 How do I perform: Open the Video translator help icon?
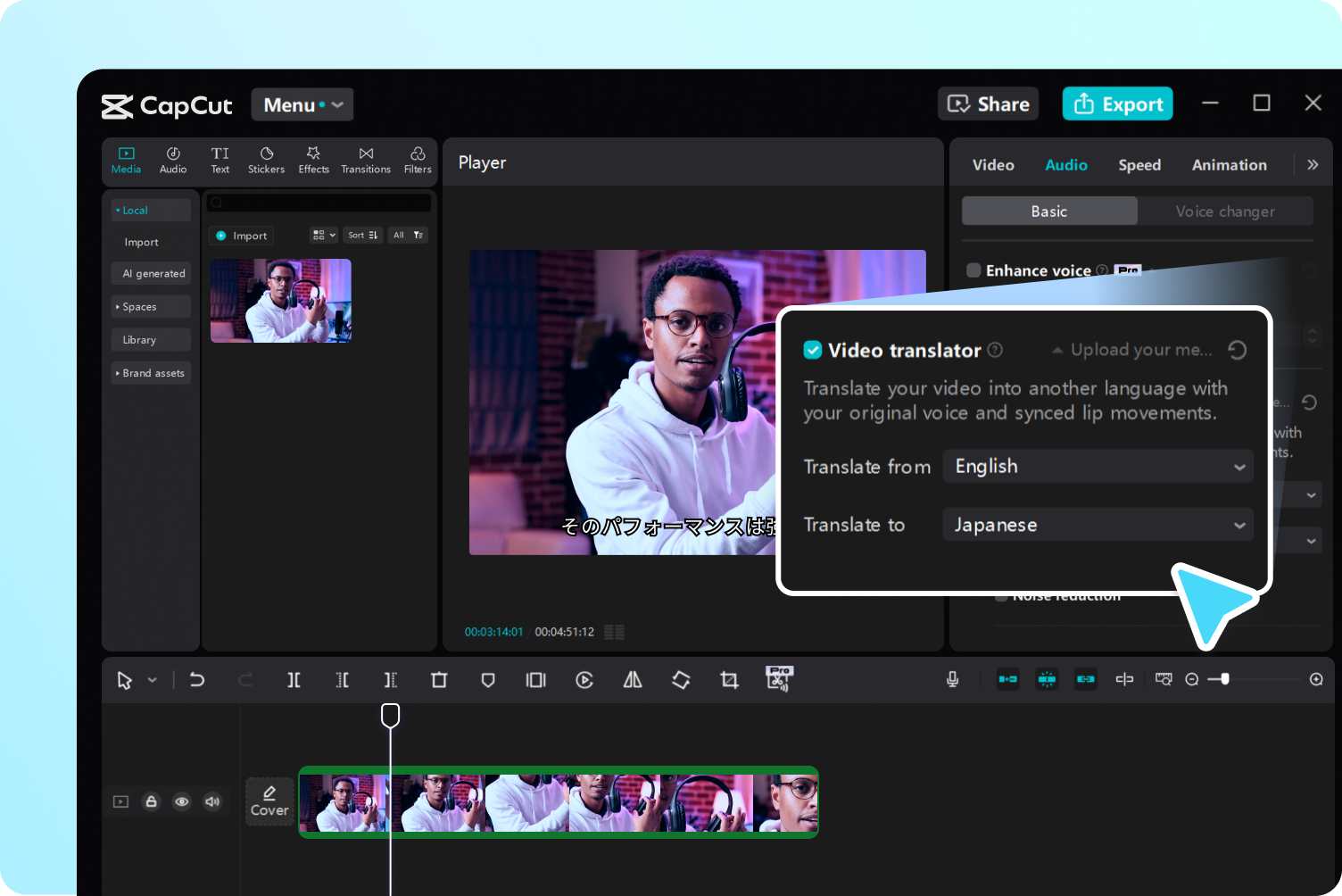995,350
